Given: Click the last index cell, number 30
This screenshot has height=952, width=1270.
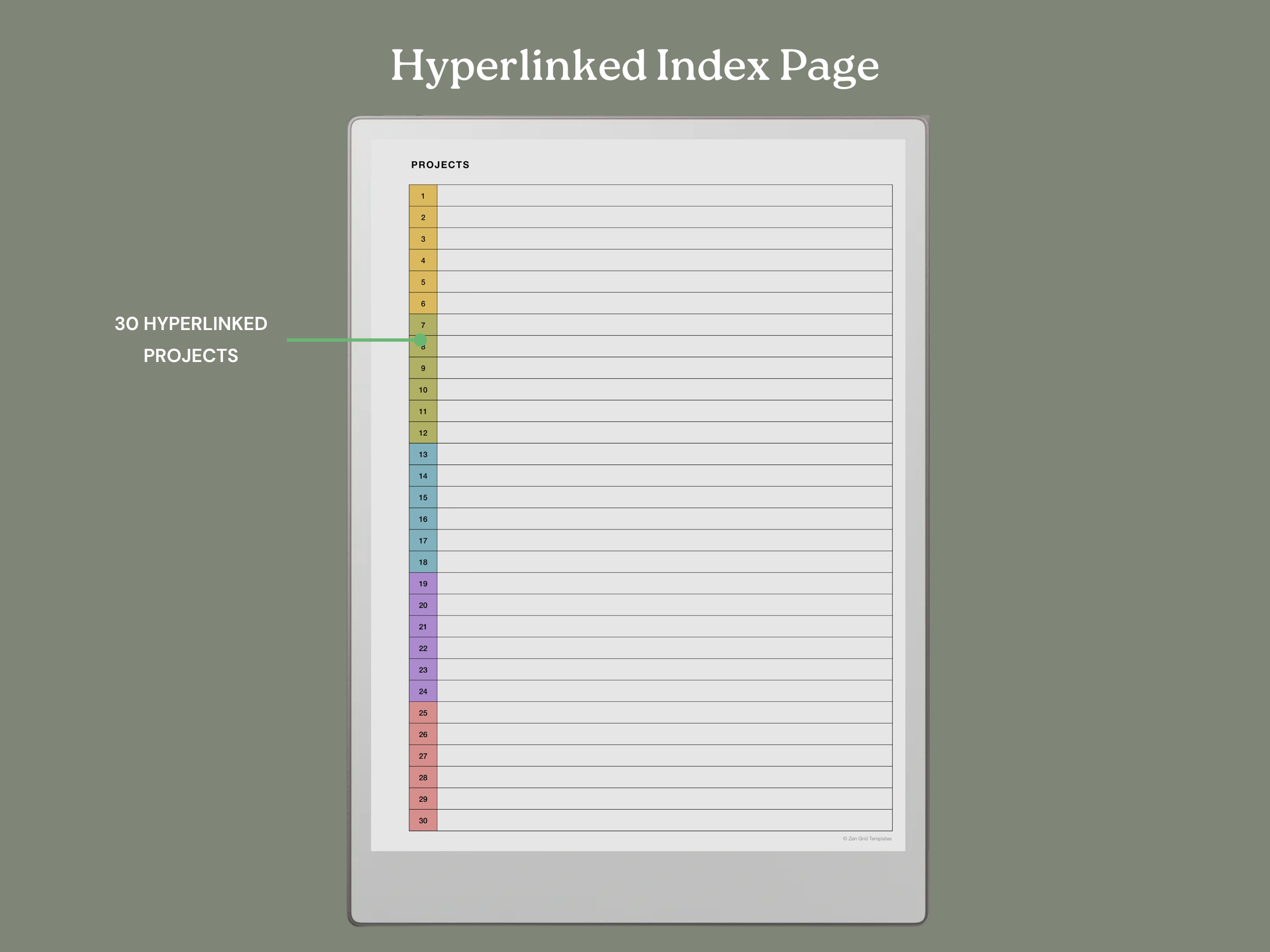Looking at the screenshot, I should coord(423,820).
